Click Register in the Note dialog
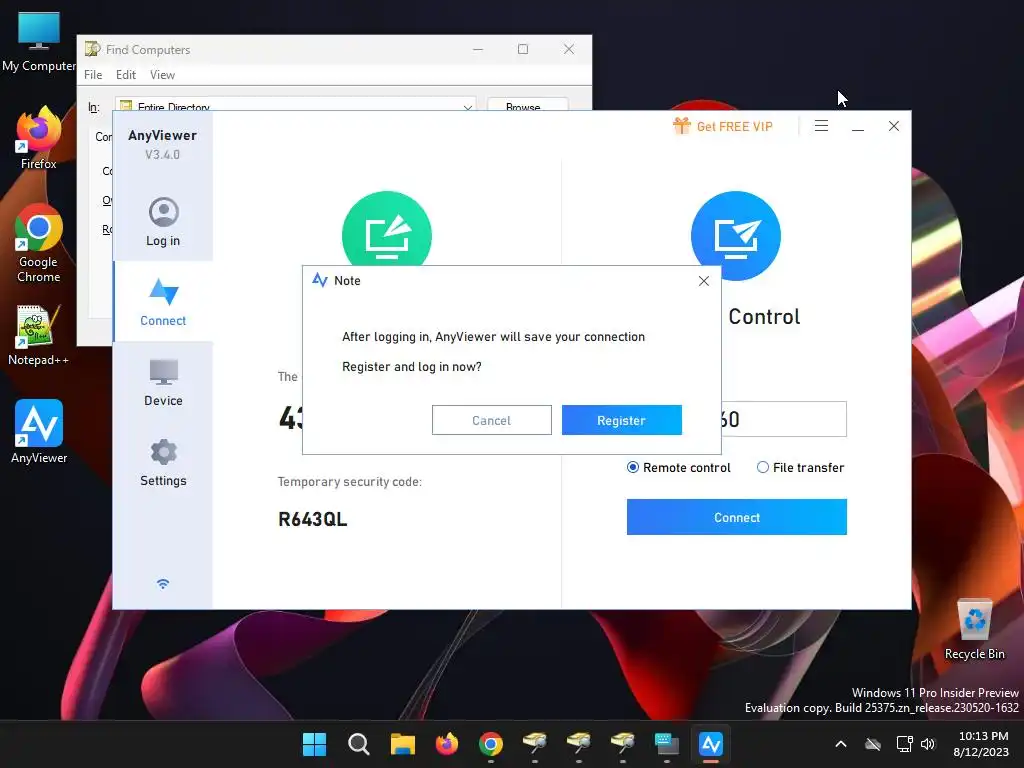This screenshot has height=768, width=1024. pyautogui.click(x=621, y=420)
